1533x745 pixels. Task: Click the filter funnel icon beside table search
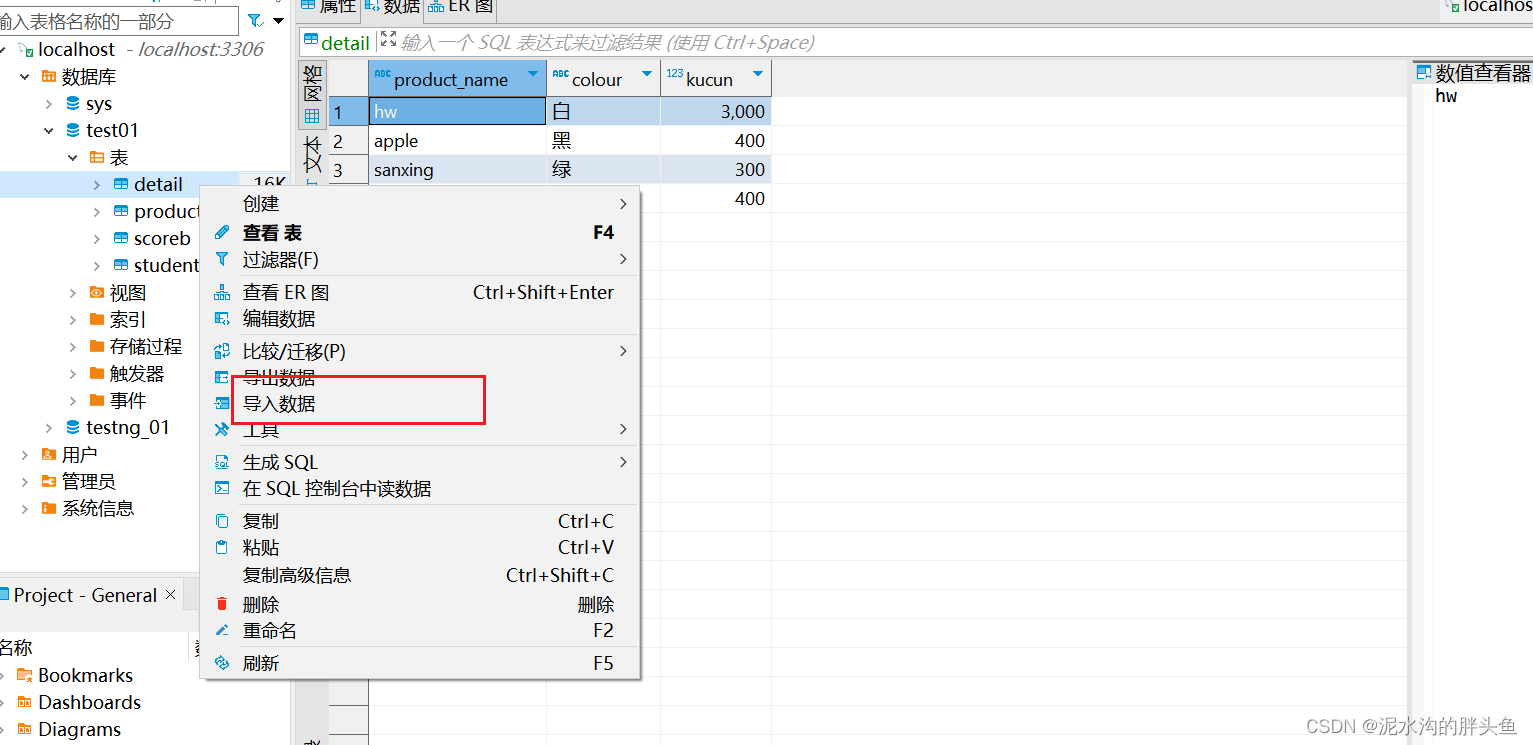pyautogui.click(x=255, y=20)
